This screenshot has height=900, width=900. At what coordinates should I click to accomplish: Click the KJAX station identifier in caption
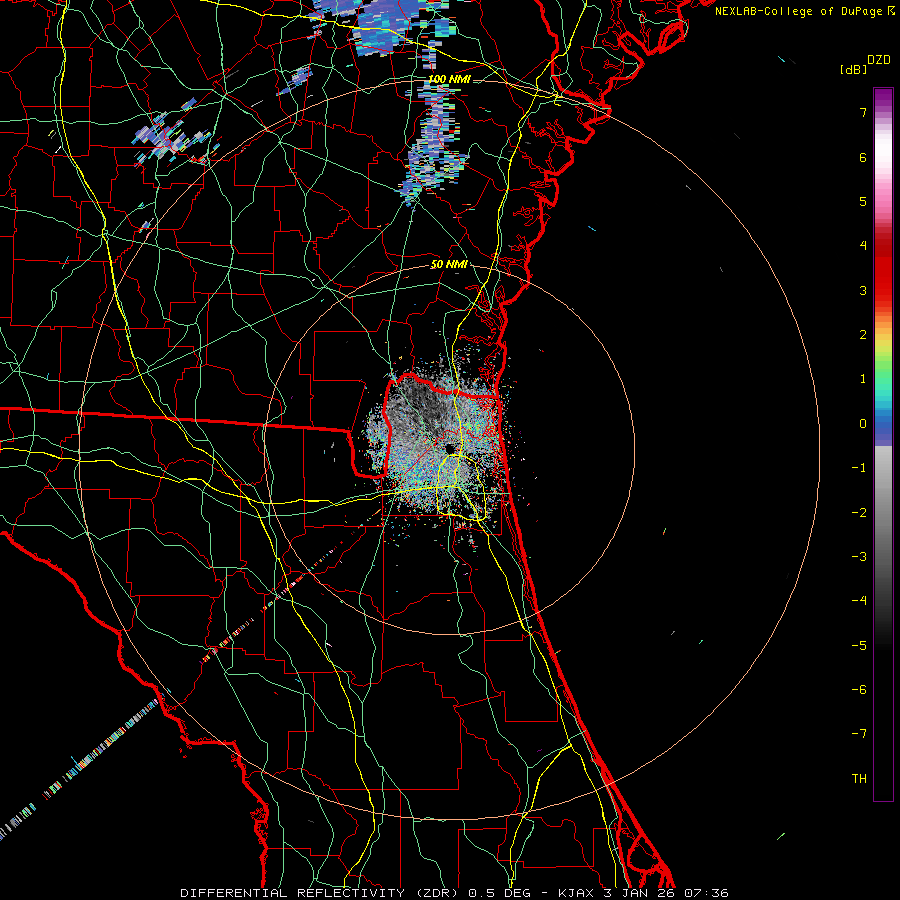(x=577, y=893)
